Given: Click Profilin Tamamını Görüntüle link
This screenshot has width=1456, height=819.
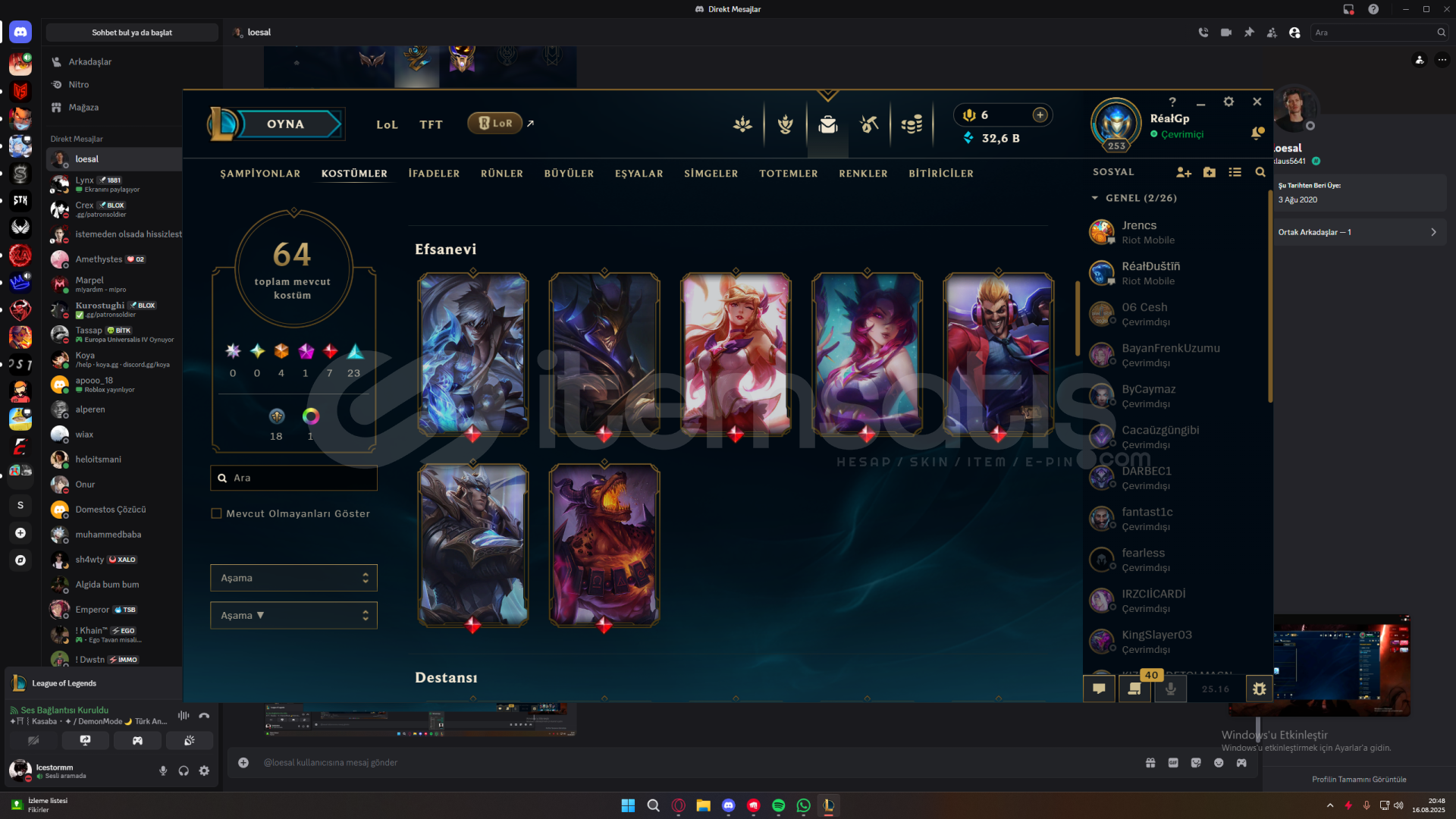Looking at the screenshot, I should (1359, 779).
